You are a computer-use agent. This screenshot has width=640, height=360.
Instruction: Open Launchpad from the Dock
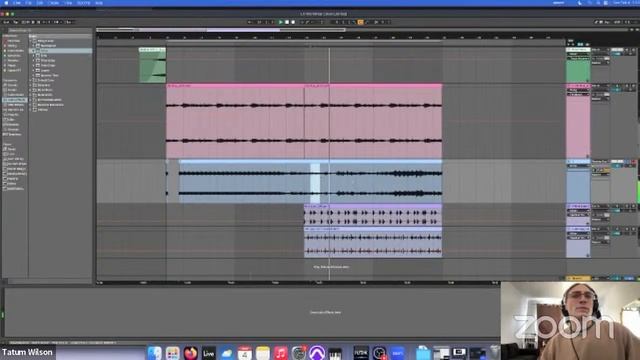(172, 353)
